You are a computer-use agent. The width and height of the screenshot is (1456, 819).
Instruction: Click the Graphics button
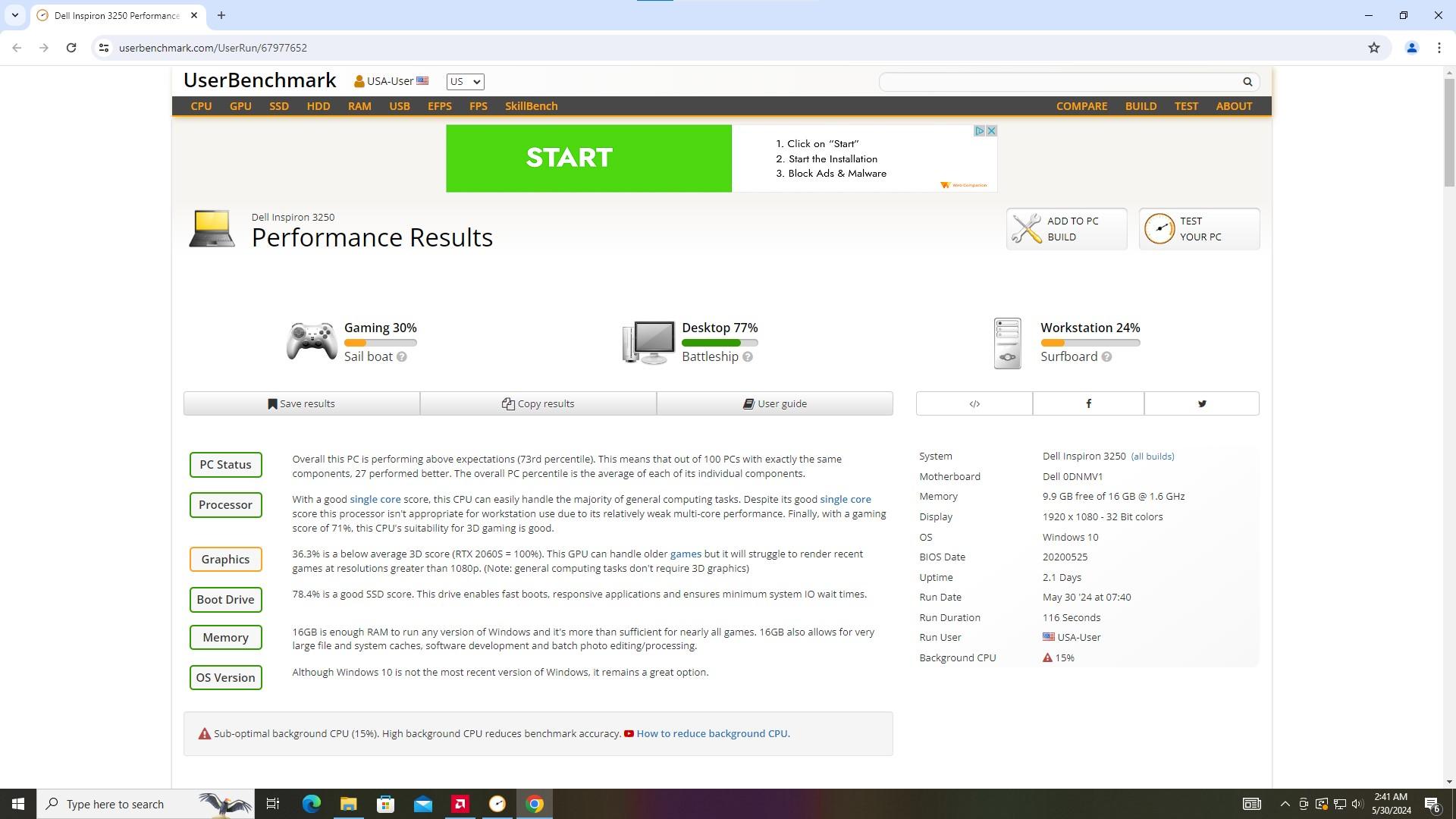(x=226, y=560)
